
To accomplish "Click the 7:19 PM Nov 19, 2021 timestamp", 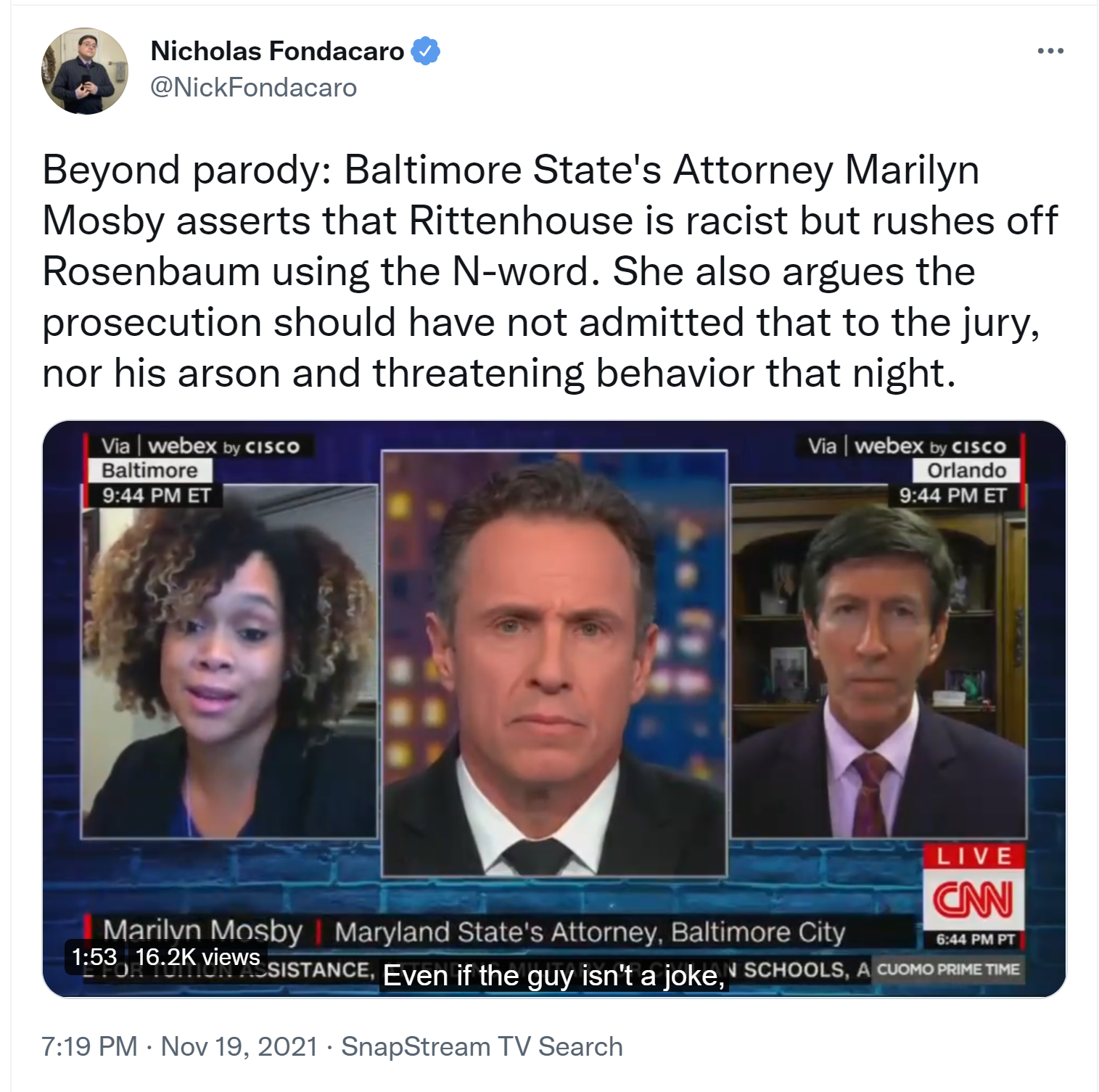I will tap(179, 1046).
